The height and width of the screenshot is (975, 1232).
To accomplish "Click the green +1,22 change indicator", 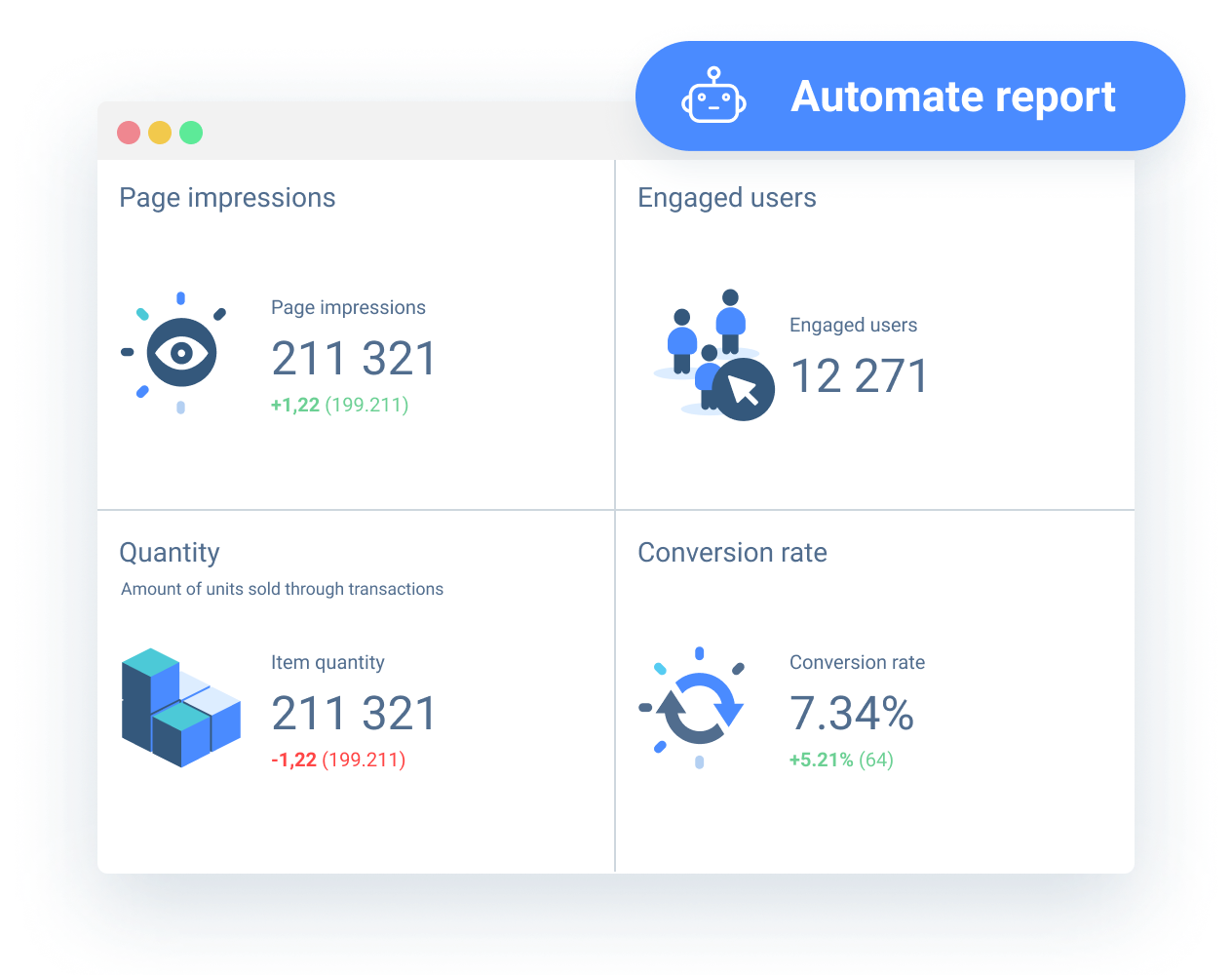I will point(295,404).
